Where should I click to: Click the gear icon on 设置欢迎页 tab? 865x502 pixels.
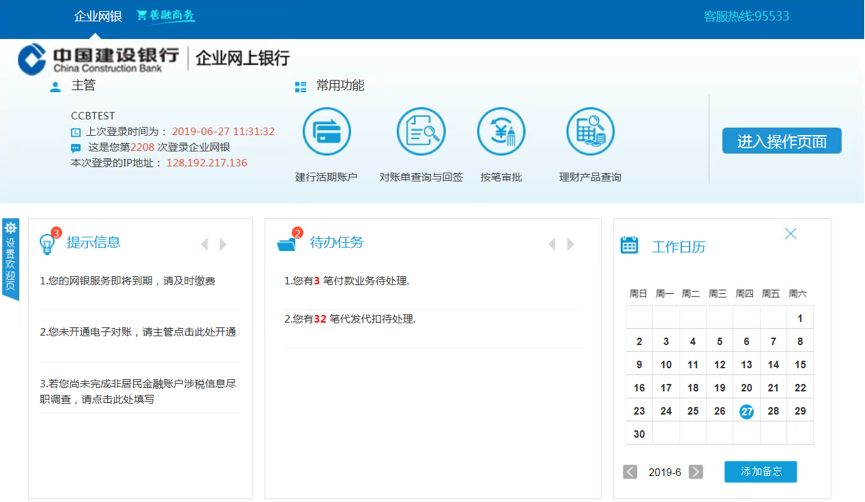click(x=10, y=228)
